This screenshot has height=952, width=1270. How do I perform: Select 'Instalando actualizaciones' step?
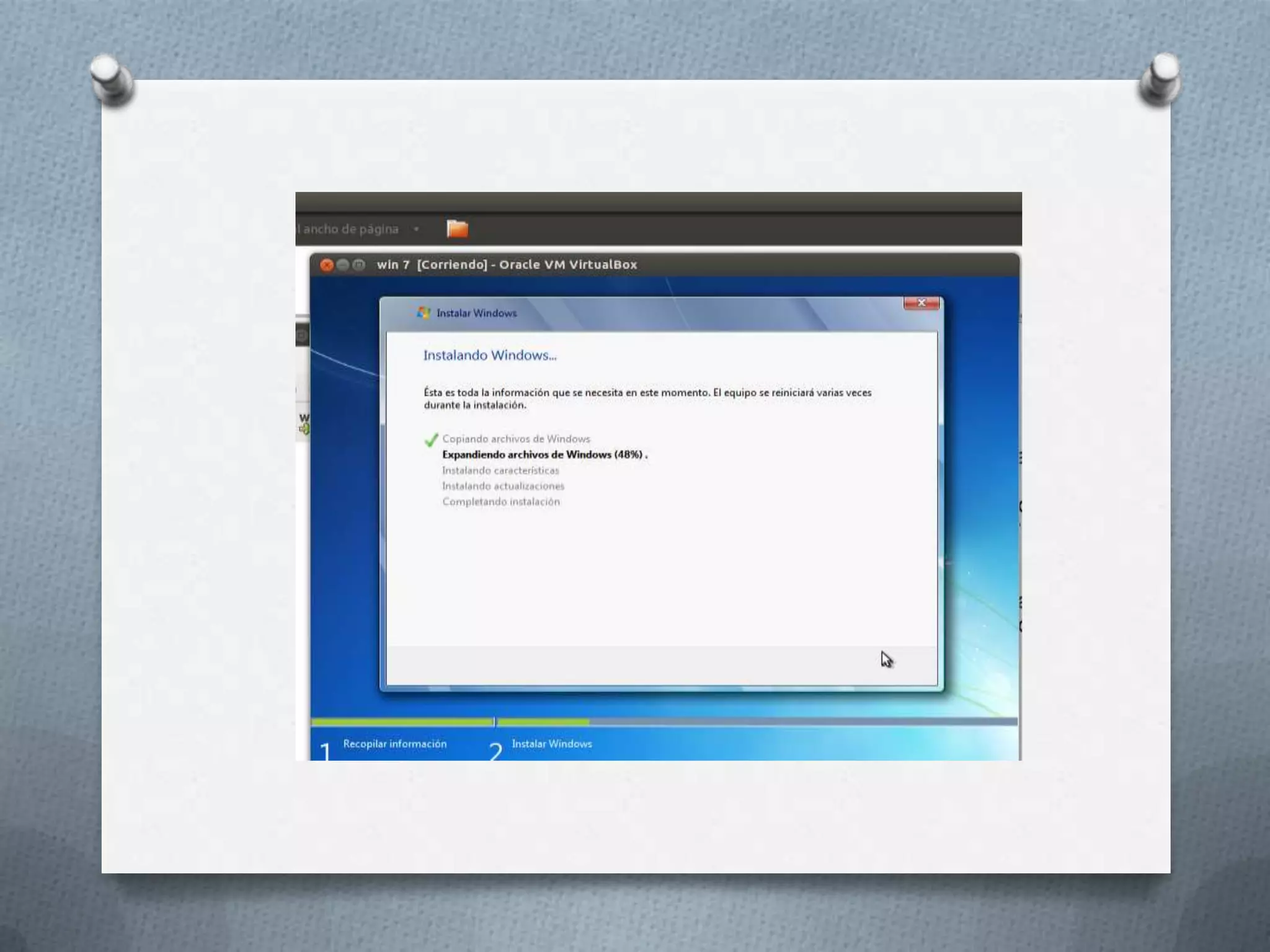pos(503,486)
